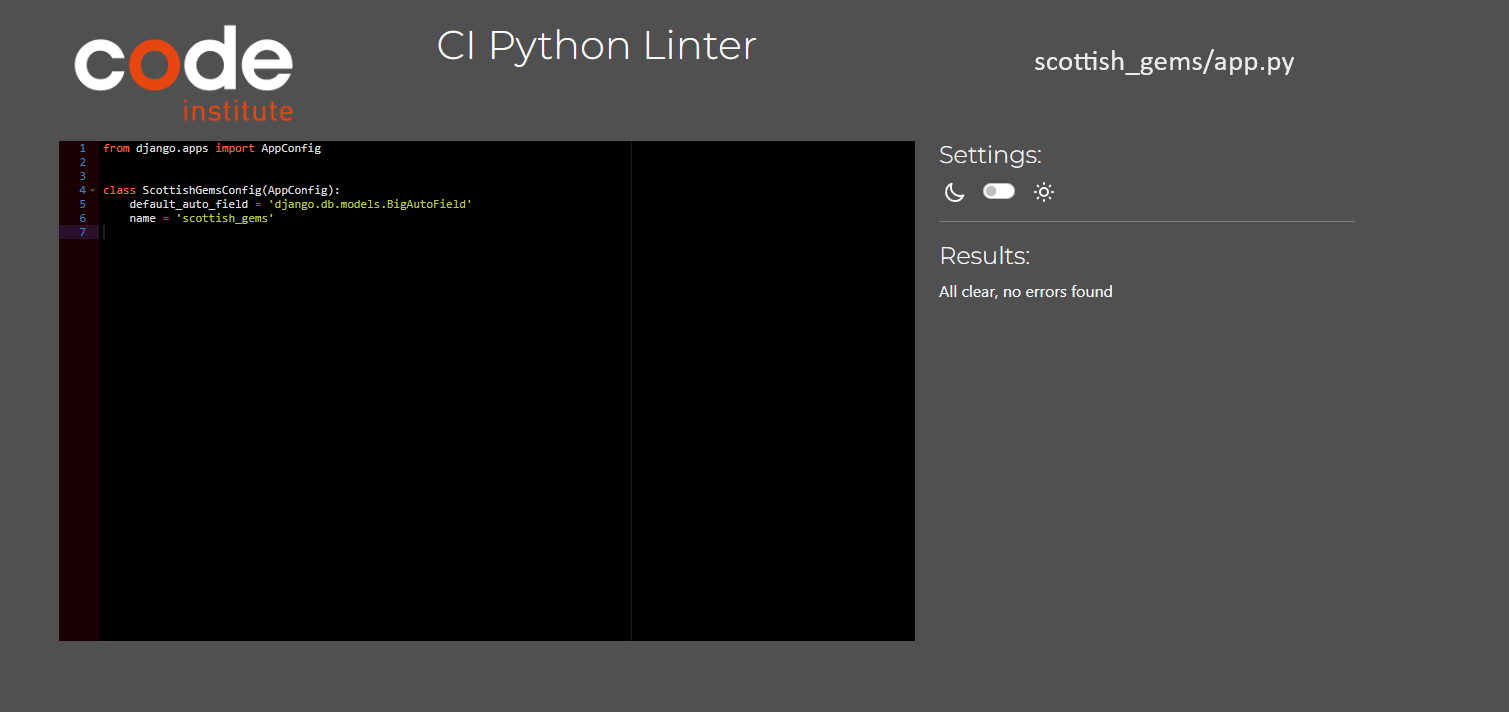Click the sun light-mode icon

[1044, 192]
